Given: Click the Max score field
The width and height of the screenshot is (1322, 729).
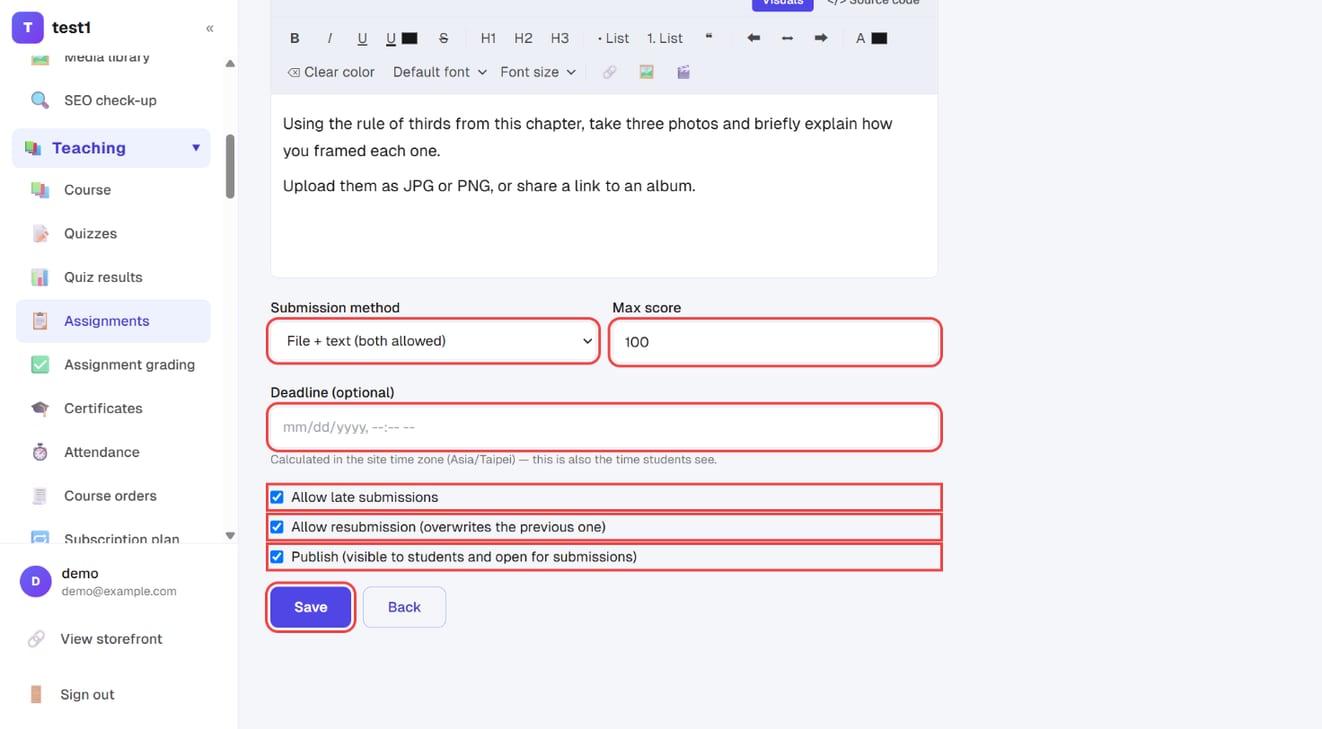Looking at the screenshot, I should (x=775, y=342).
